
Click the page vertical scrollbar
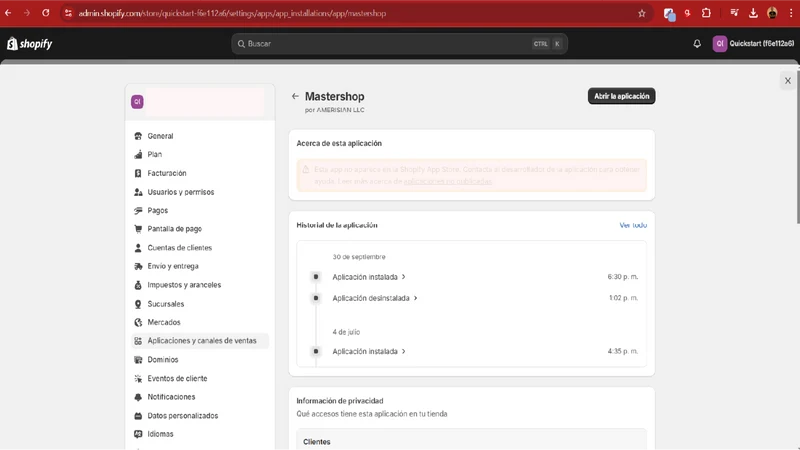797,148
